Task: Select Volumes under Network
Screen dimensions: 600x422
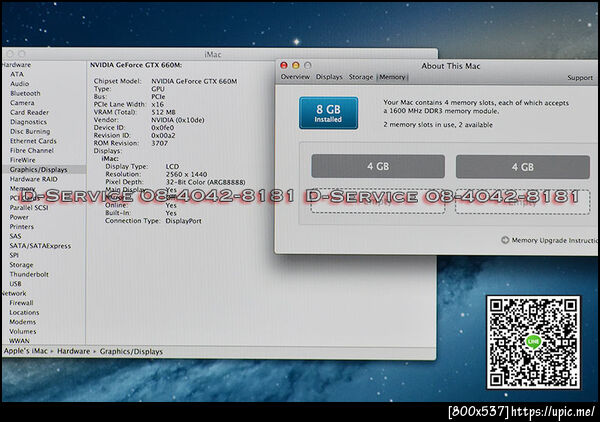Action: click(x=23, y=332)
